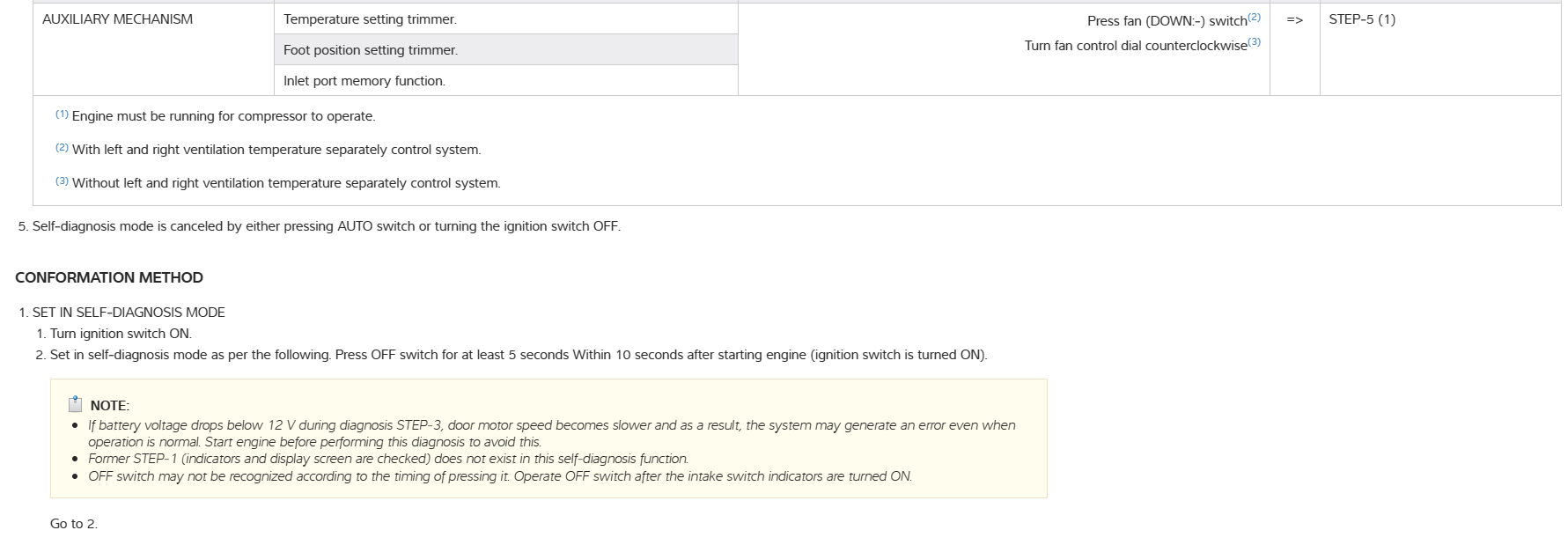Screen dimensions: 1568x545
Task: Click the SET IN SELF-DIAGNOSIS MODE step title
Action: point(129,313)
